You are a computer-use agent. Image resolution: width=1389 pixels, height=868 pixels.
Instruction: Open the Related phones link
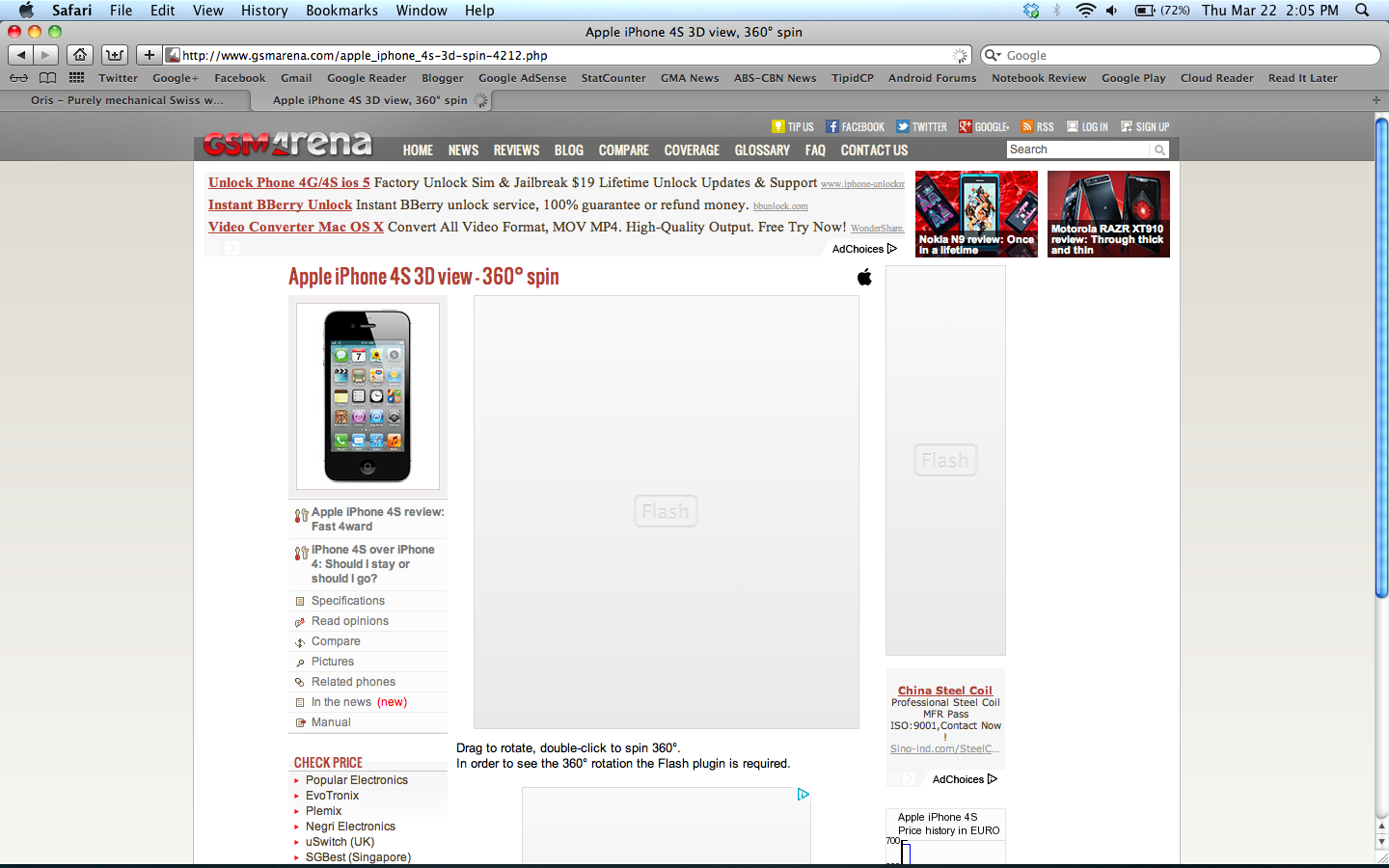353,682
